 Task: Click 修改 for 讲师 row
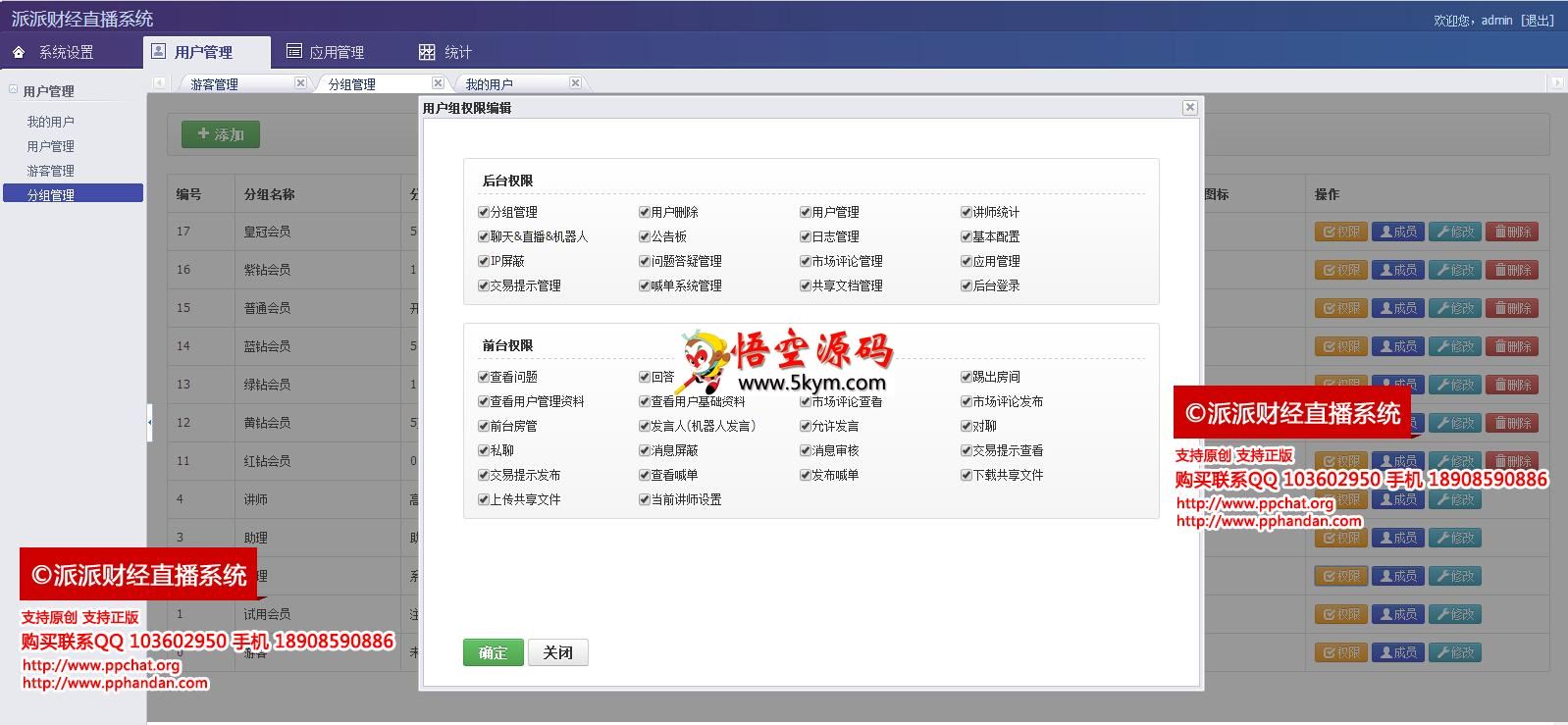[x=1454, y=499]
